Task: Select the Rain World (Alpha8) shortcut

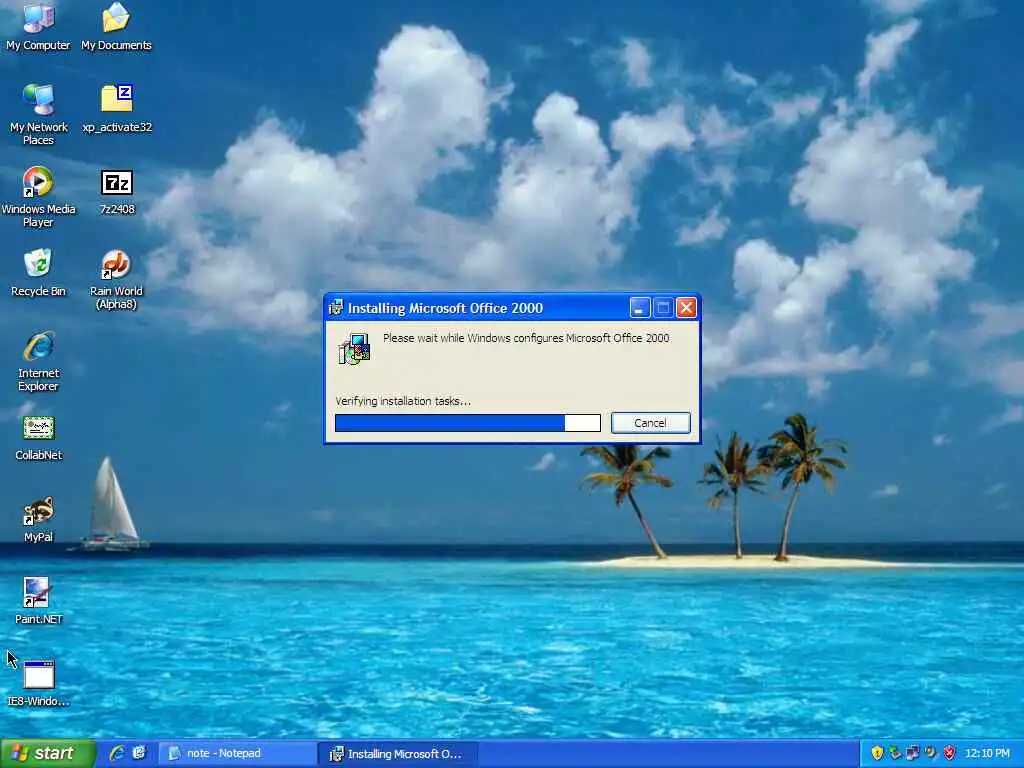Action: click(116, 279)
